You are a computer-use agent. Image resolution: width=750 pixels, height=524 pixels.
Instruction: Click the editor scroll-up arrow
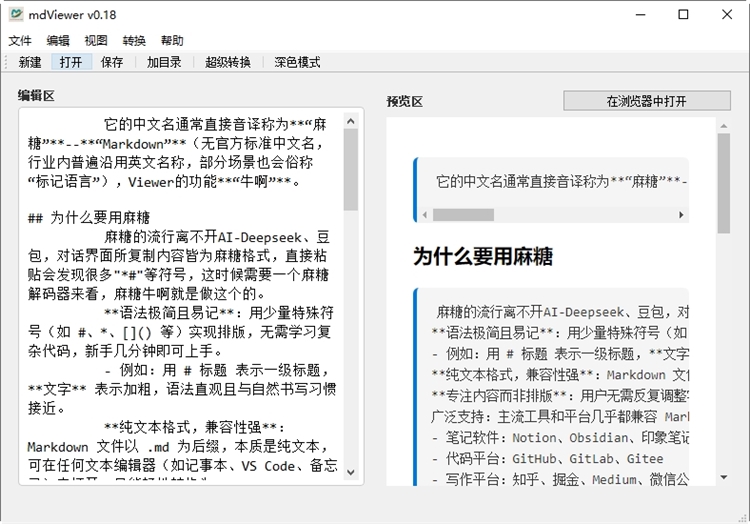tap(351, 121)
